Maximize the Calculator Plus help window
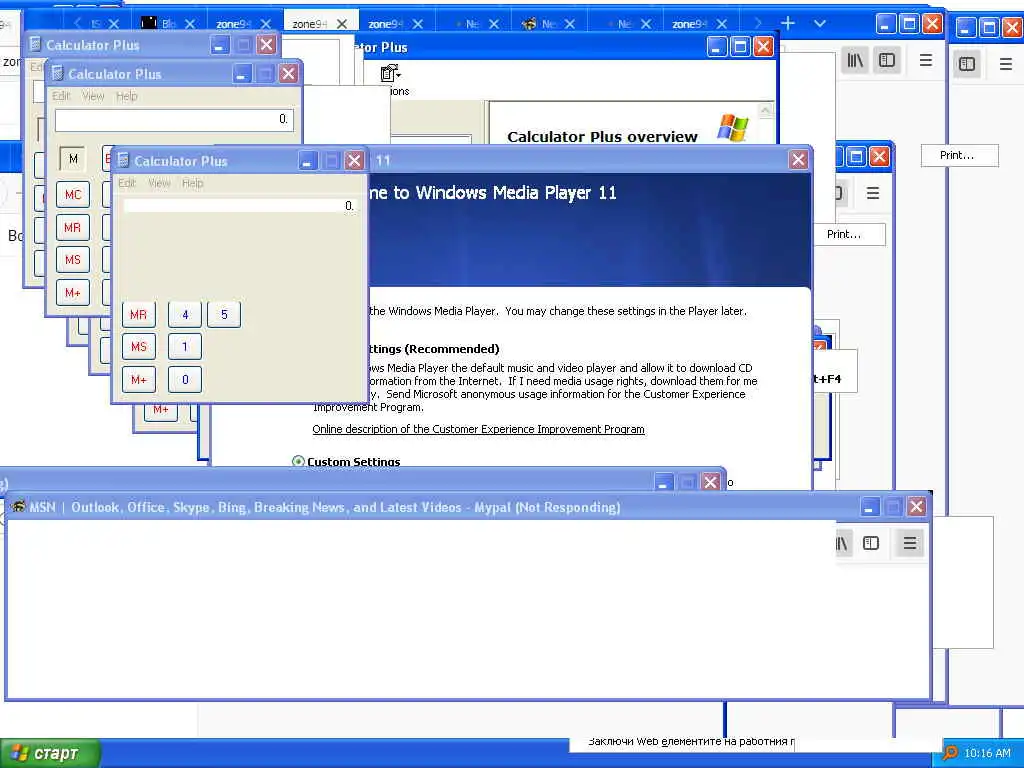 (740, 47)
